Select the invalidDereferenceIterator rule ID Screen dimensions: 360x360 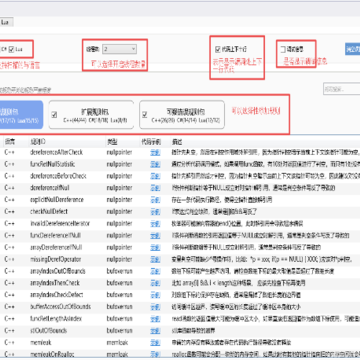coord(60,224)
